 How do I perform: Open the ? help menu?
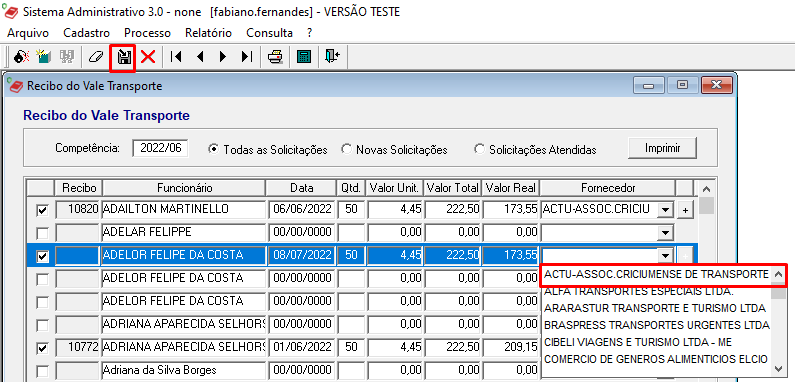click(309, 33)
